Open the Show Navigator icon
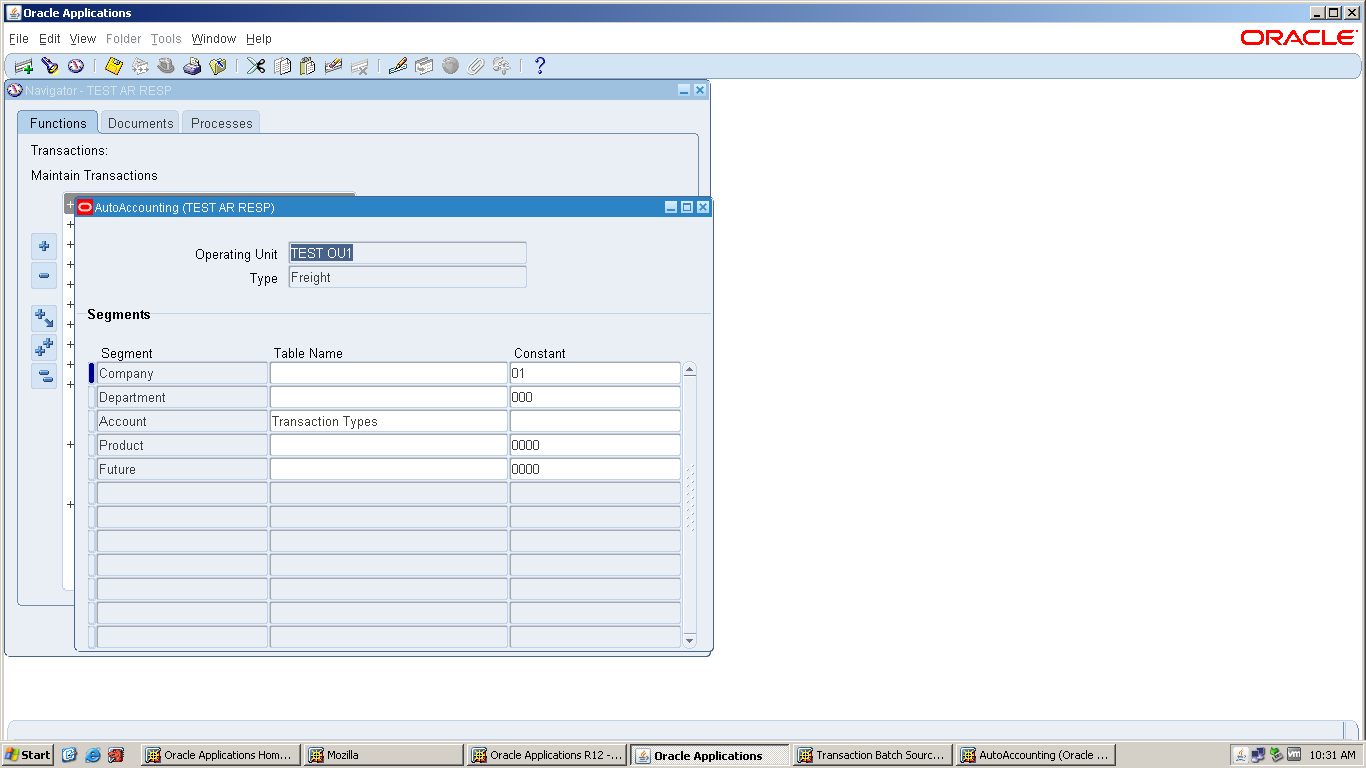Viewport: 1366px width, 768px height. pyautogui.click(x=75, y=66)
